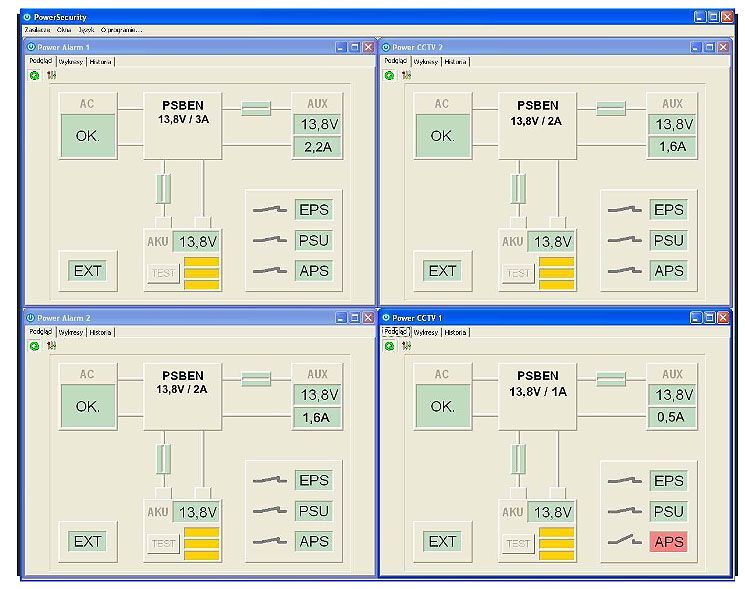Image resolution: width=745 pixels, height=589 pixels.
Task: Toggle the PSU relay output in Power CCTV 2
Action: (x=668, y=240)
